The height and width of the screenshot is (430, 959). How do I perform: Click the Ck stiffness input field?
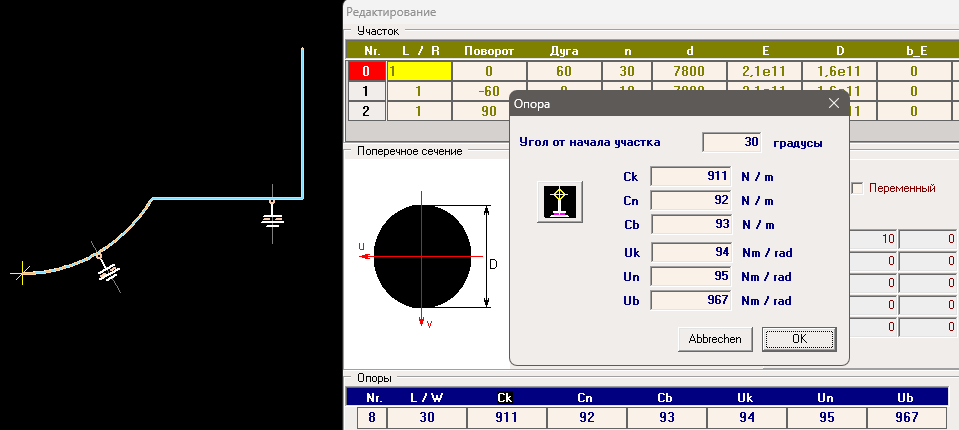coord(692,177)
